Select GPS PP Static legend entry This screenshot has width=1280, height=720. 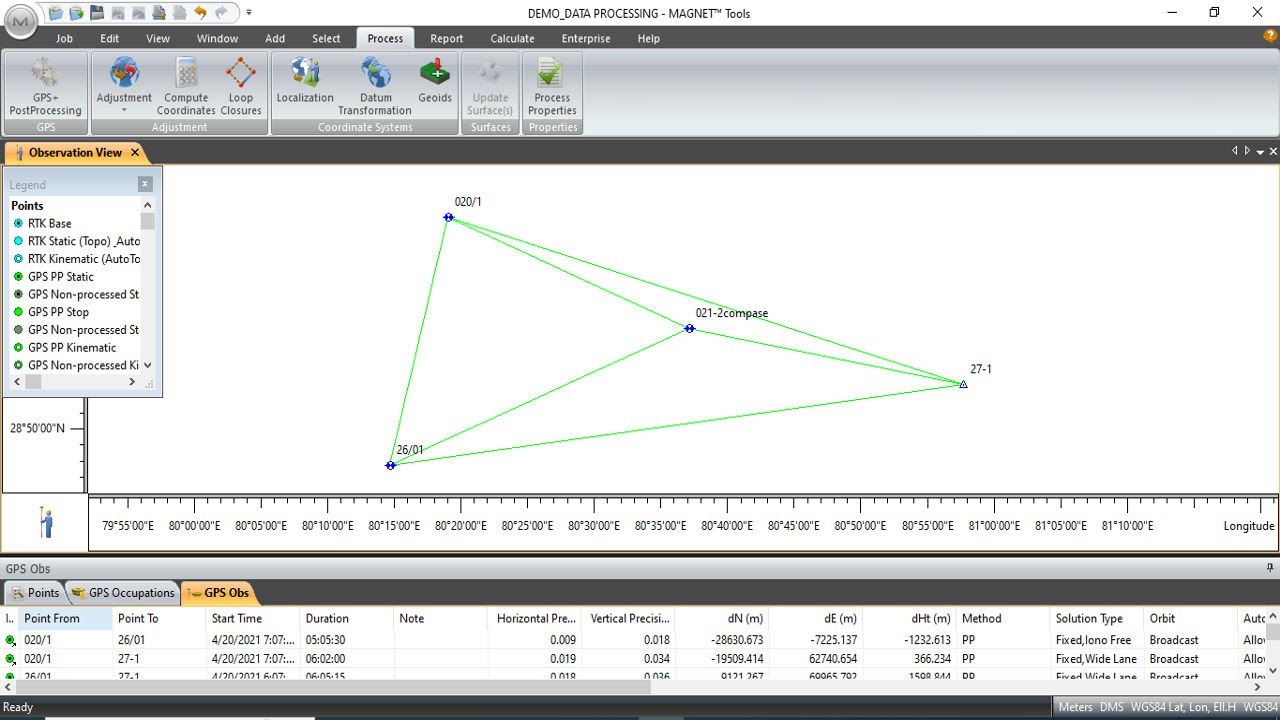(x=60, y=276)
